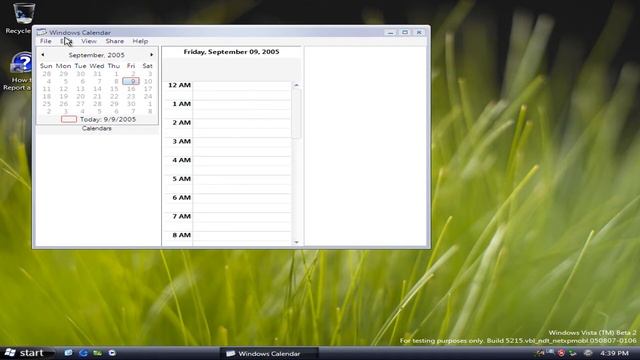
Task: Click the green quick launch icon
Action: pos(97,353)
